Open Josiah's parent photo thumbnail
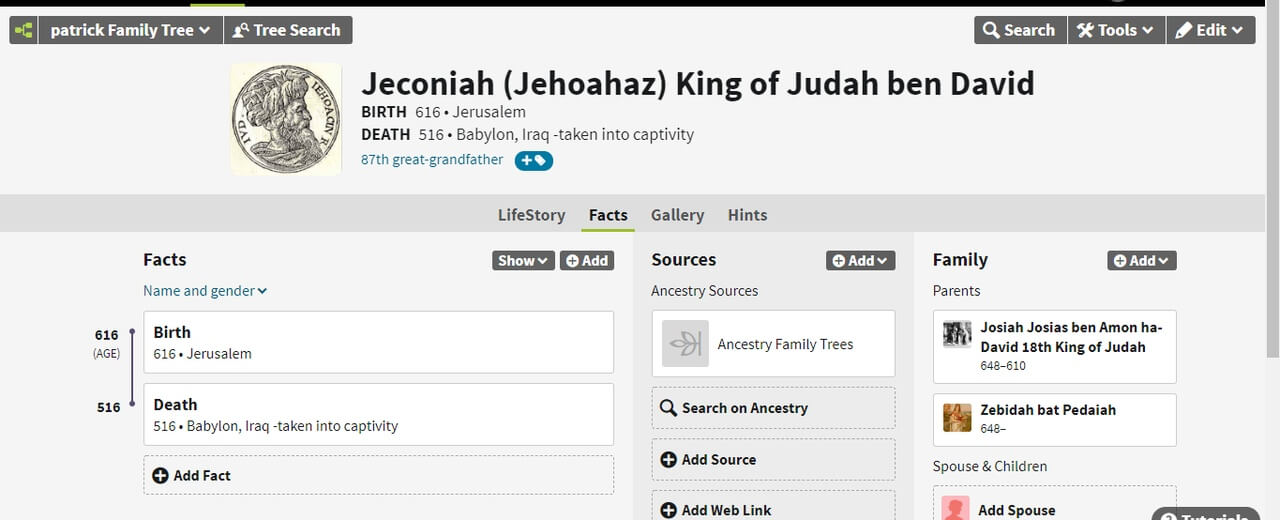Viewport: 1280px width, 520px height. pos(957,334)
